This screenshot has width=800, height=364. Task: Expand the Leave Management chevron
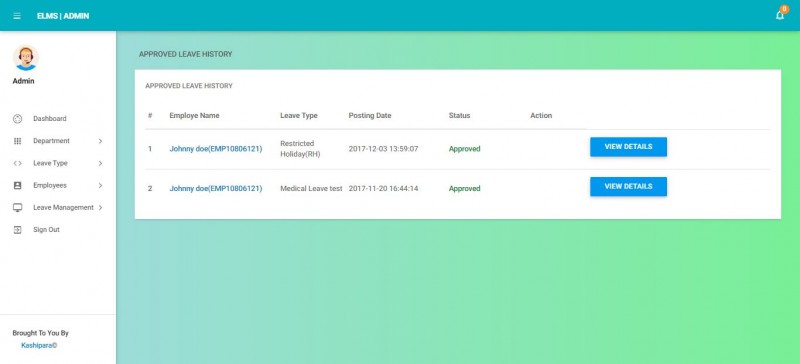coord(101,208)
